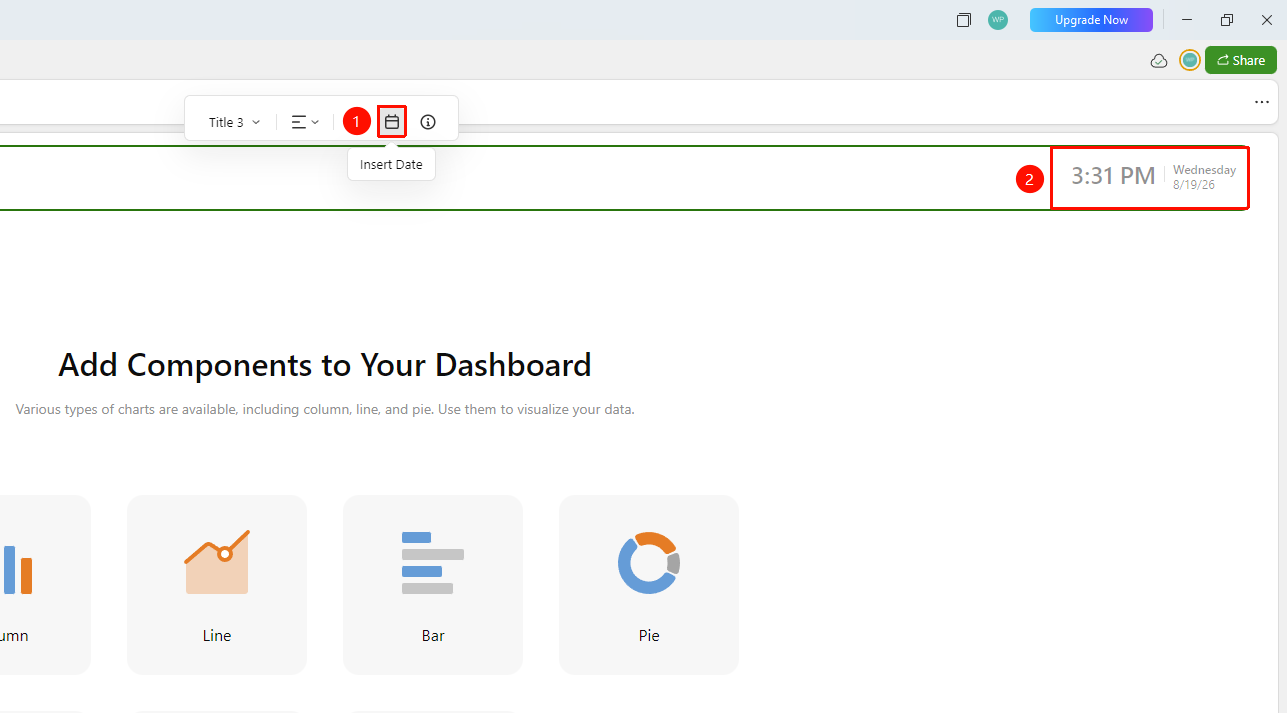Viewport: 1287px width, 713px height.
Task: Click the 8/19/26 date text
Action: click(1194, 185)
